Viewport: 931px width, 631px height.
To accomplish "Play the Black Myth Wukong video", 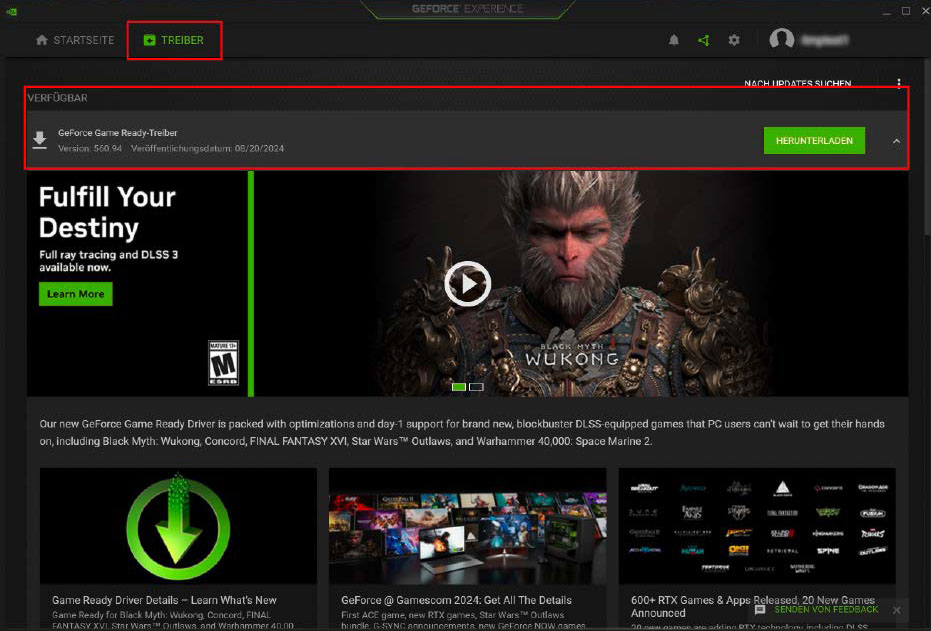I will click(467, 284).
